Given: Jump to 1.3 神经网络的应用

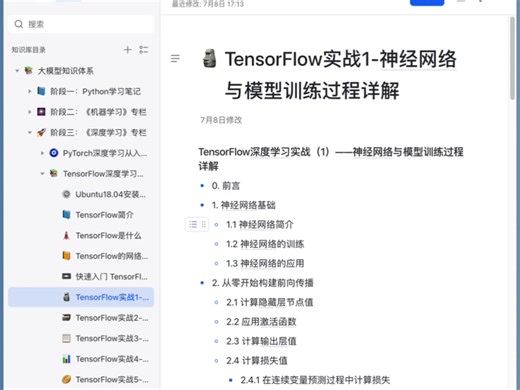Looking at the screenshot, I should (265, 263).
